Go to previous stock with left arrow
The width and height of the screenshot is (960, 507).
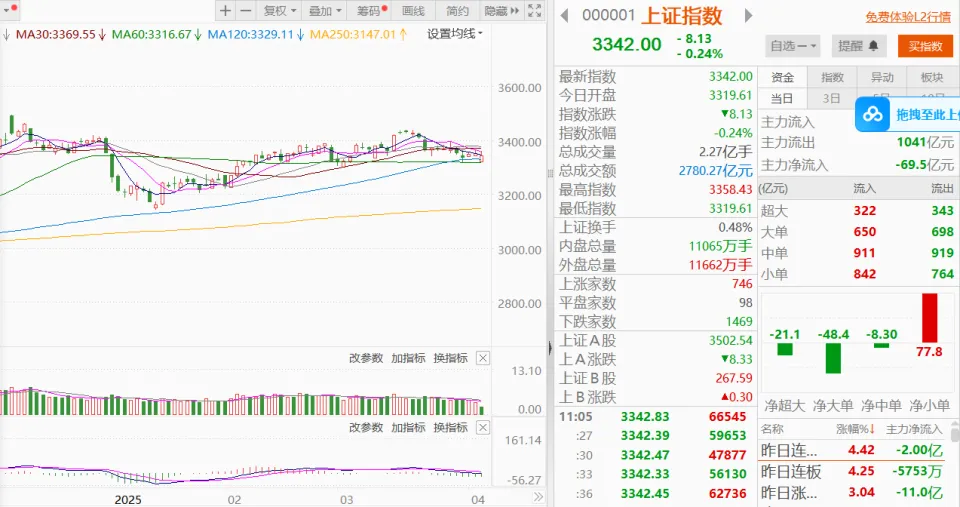coord(565,17)
